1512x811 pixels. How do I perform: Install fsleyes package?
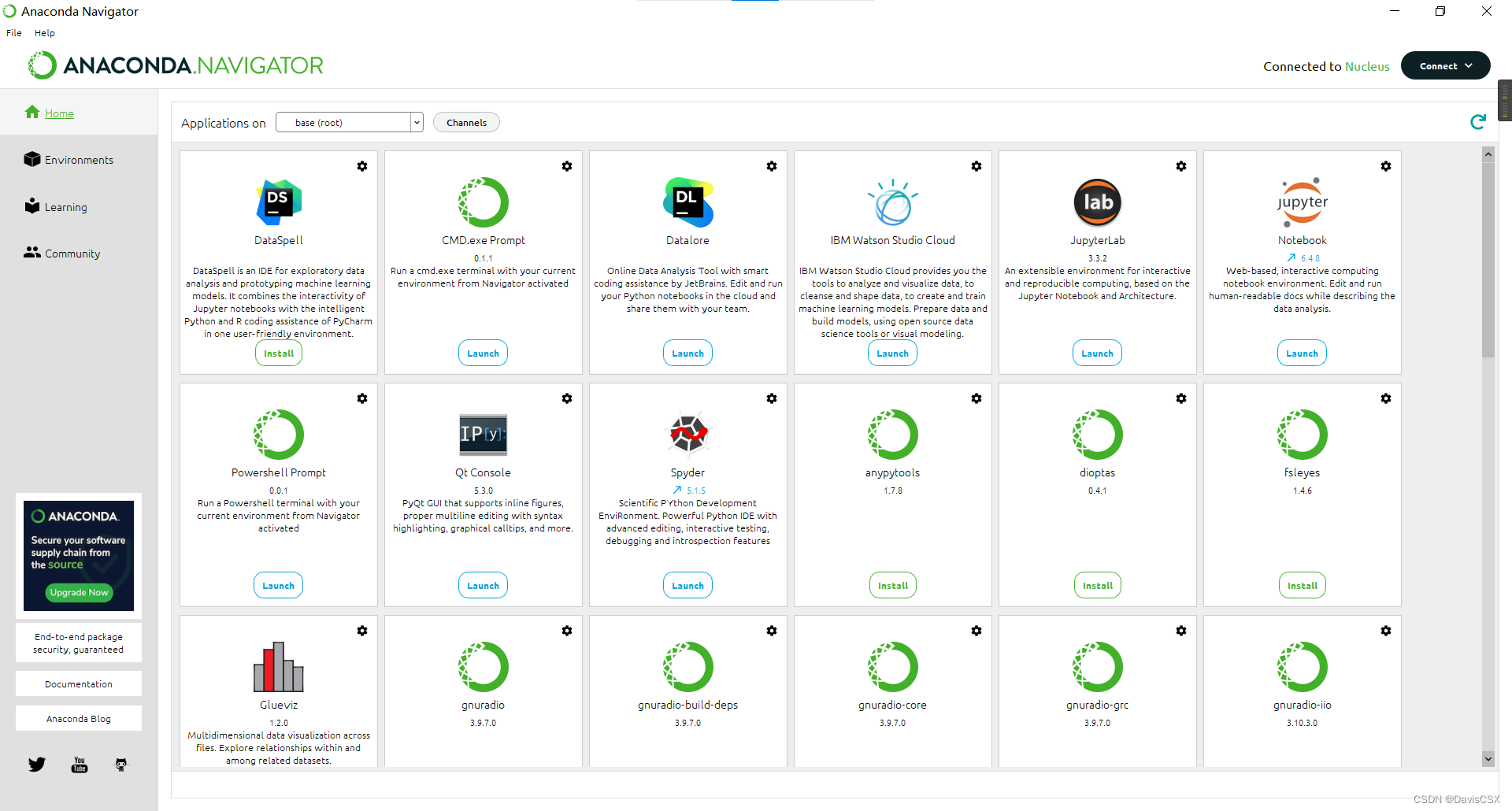coord(1303,586)
